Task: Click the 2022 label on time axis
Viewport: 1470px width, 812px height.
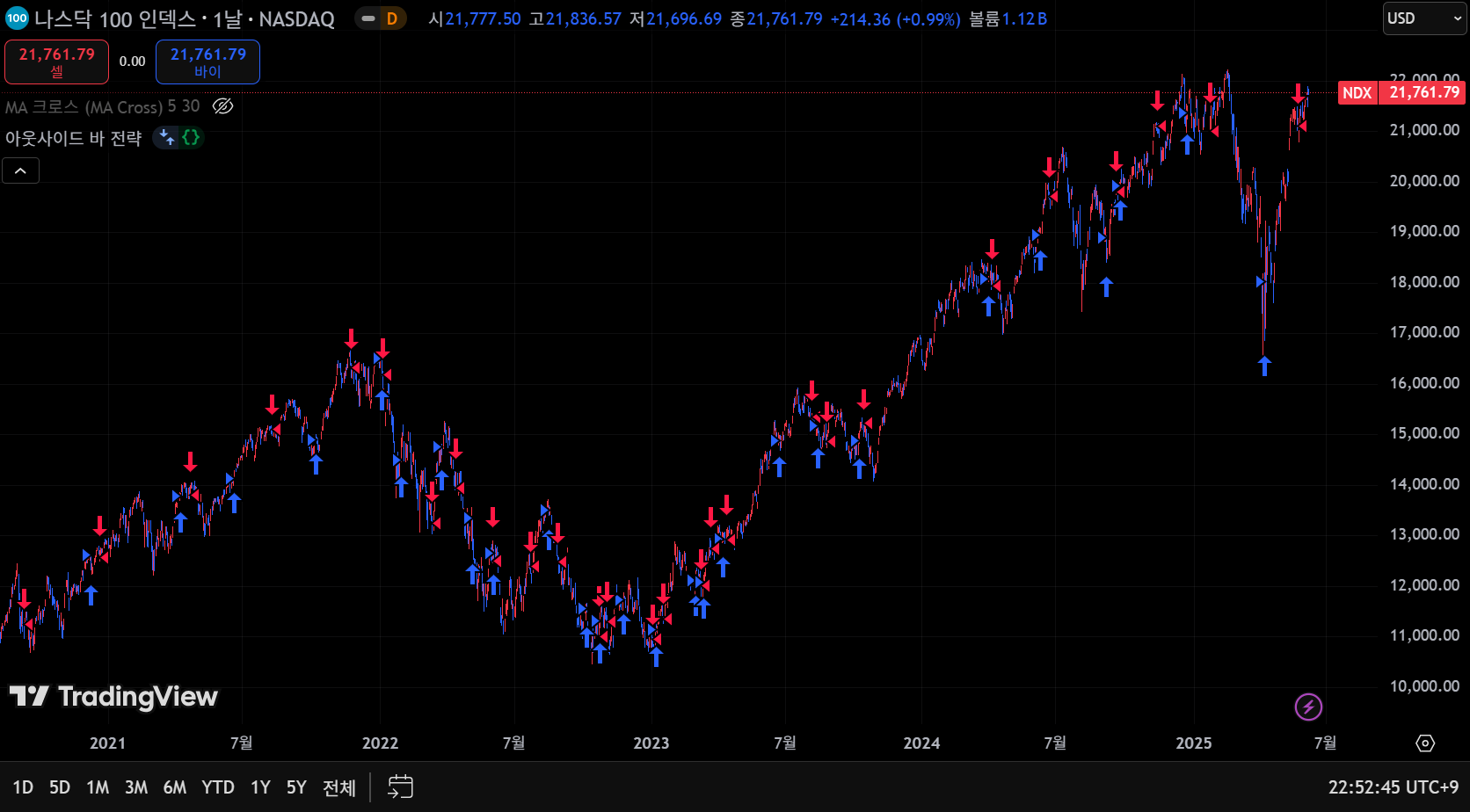Action: 381,743
